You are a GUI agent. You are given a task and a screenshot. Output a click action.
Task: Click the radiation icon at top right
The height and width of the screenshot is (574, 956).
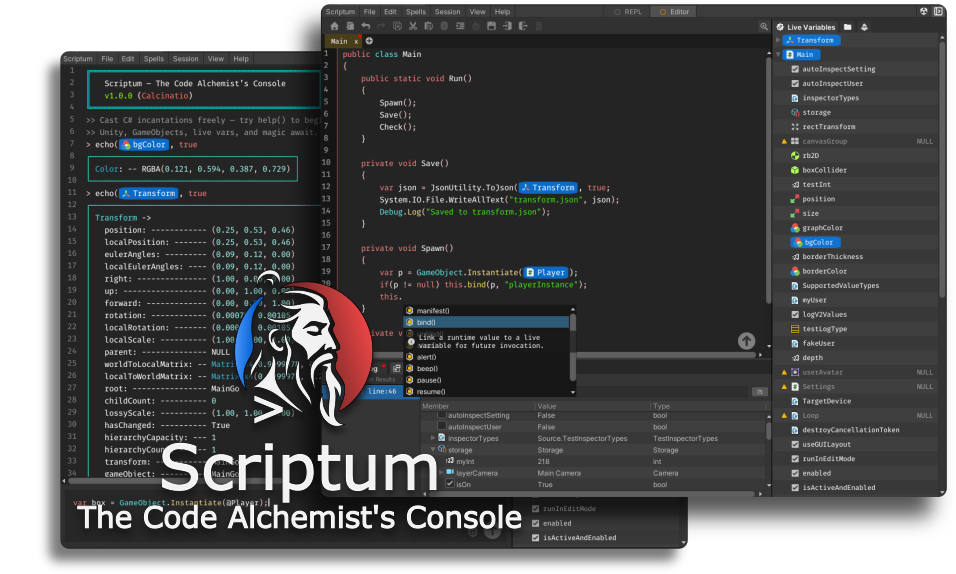(923, 11)
